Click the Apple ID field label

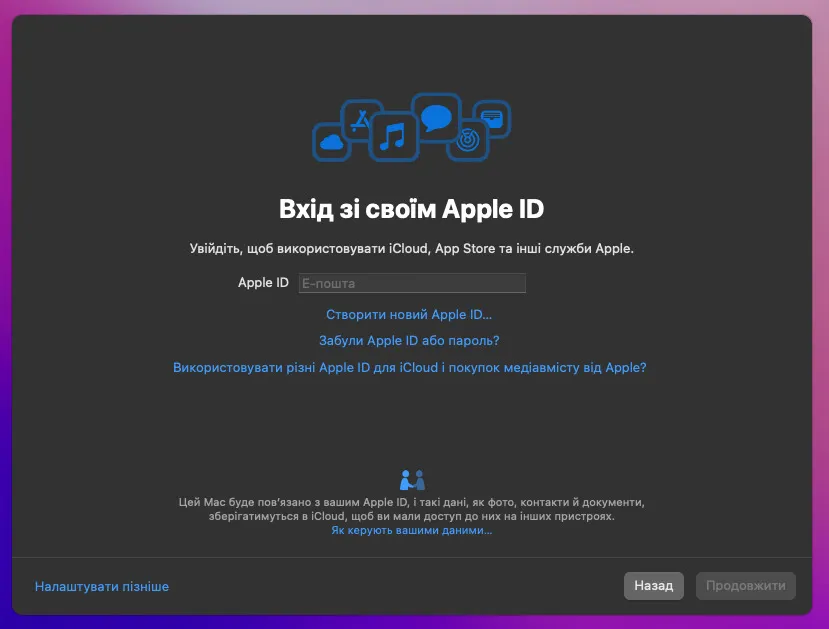point(263,283)
